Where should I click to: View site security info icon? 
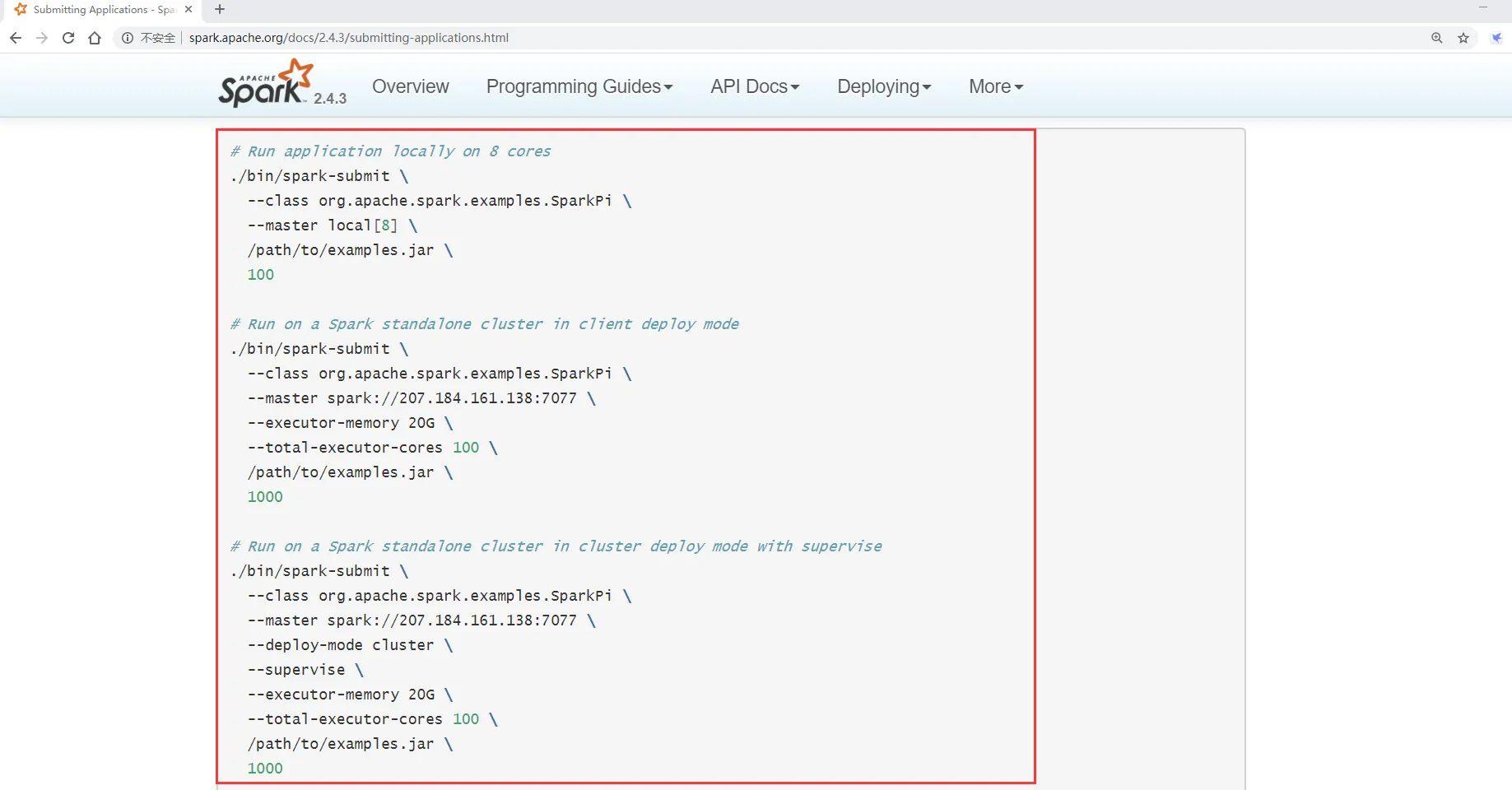[128, 38]
